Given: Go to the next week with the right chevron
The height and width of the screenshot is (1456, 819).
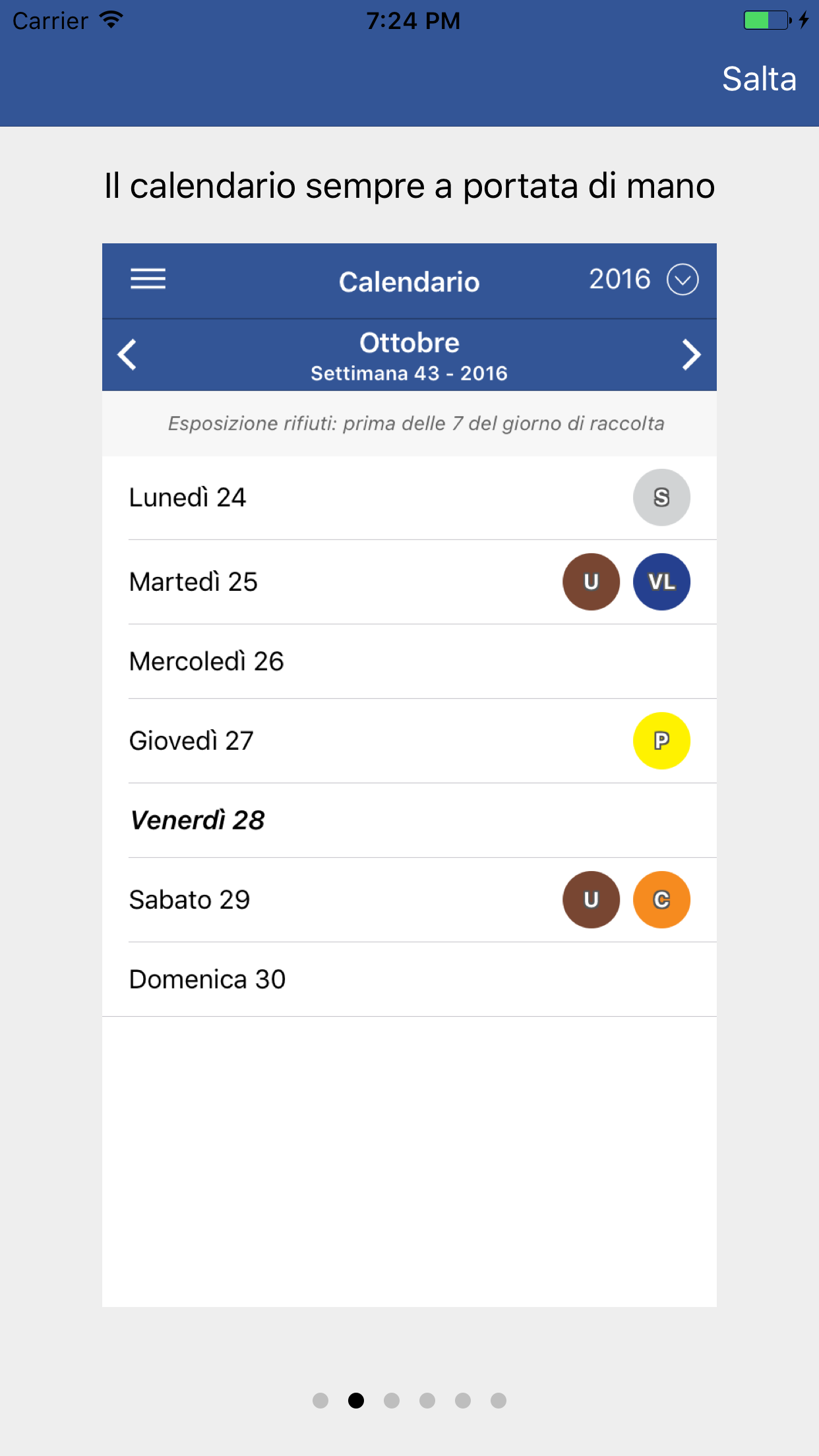Looking at the screenshot, I should (690, 355).
